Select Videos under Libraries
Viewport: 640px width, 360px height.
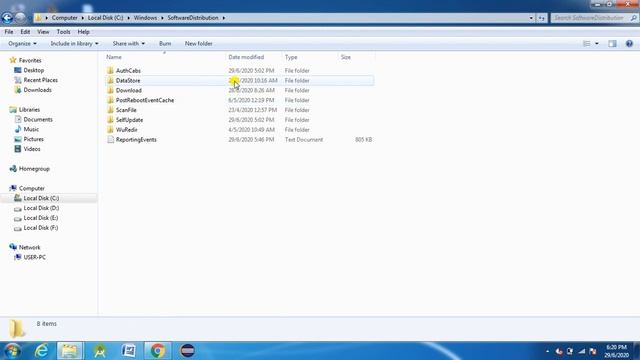[x=32, y=149]
